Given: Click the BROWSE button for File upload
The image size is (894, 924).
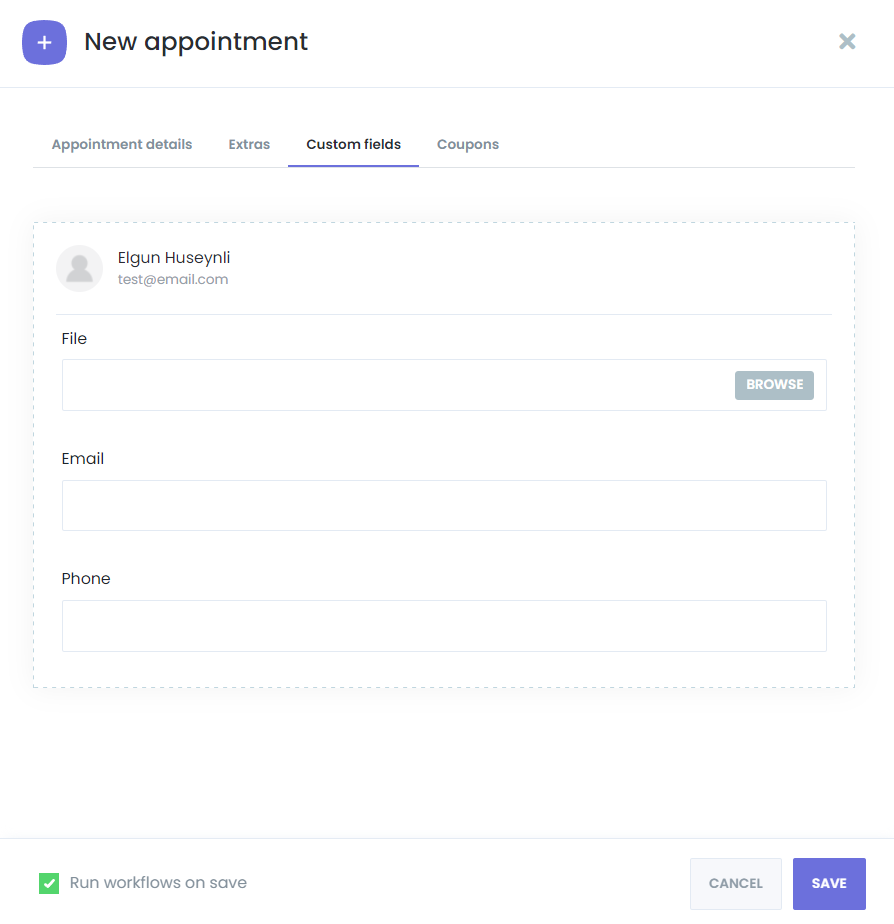Looking at the screenshot, I should click(774, 385).
